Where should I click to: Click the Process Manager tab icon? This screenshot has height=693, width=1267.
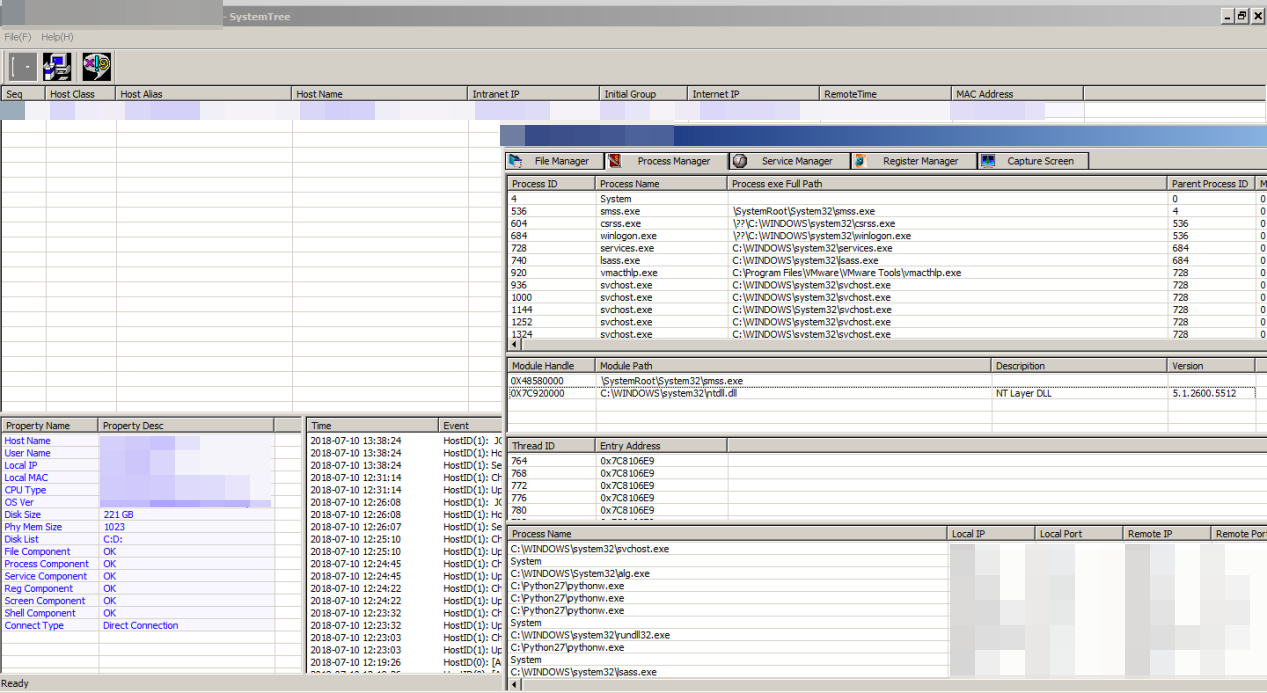coord(616,161)
